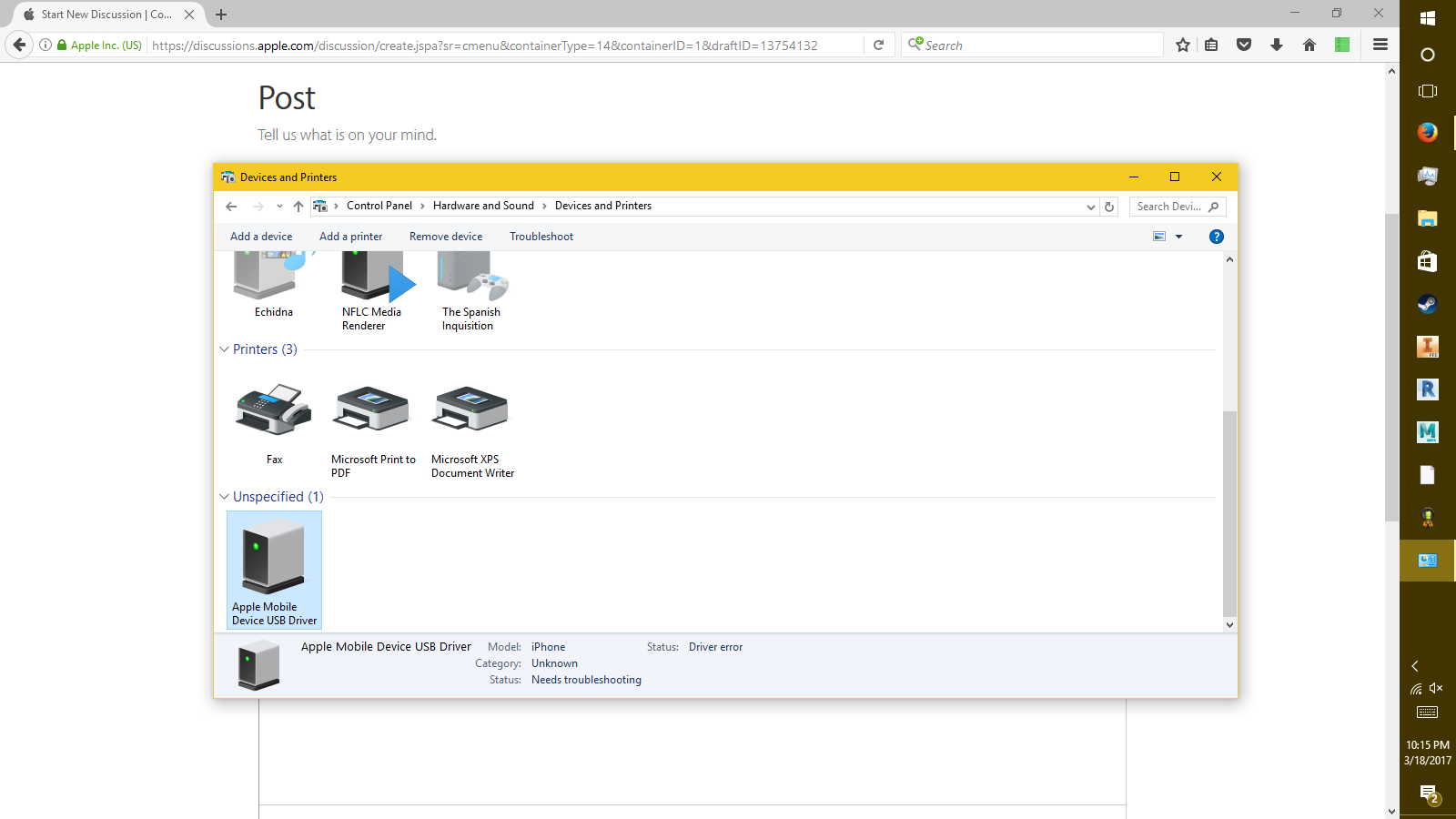Launch Autodesk Maya from taskbar
1456x819 pixels.
pyautogui.click(x=1428, y=432)
